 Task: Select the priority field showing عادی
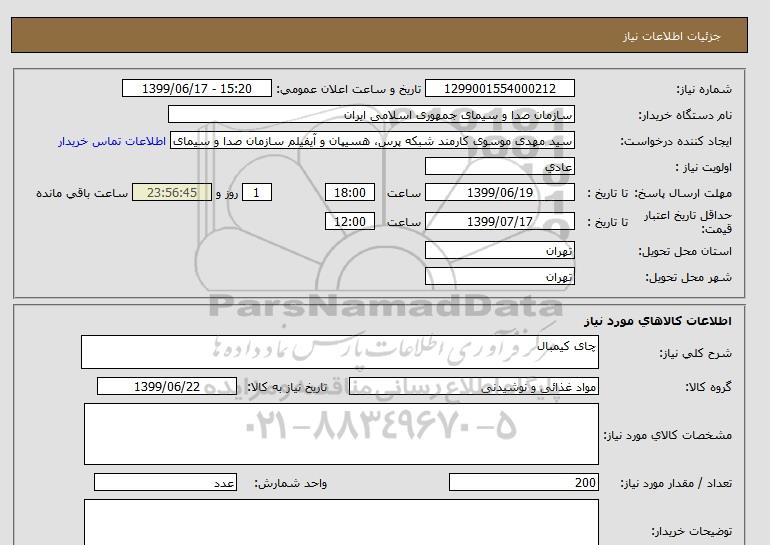click(499, 166)
